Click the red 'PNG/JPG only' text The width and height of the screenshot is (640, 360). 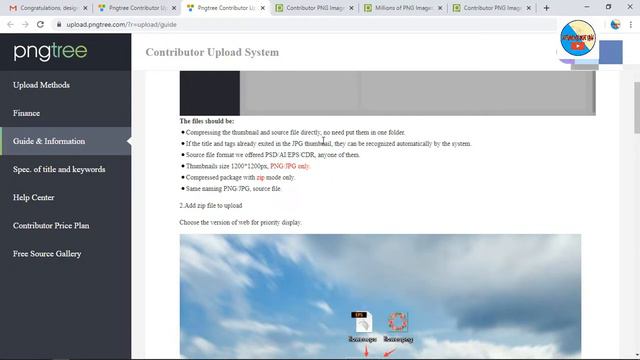click(290, 166)
